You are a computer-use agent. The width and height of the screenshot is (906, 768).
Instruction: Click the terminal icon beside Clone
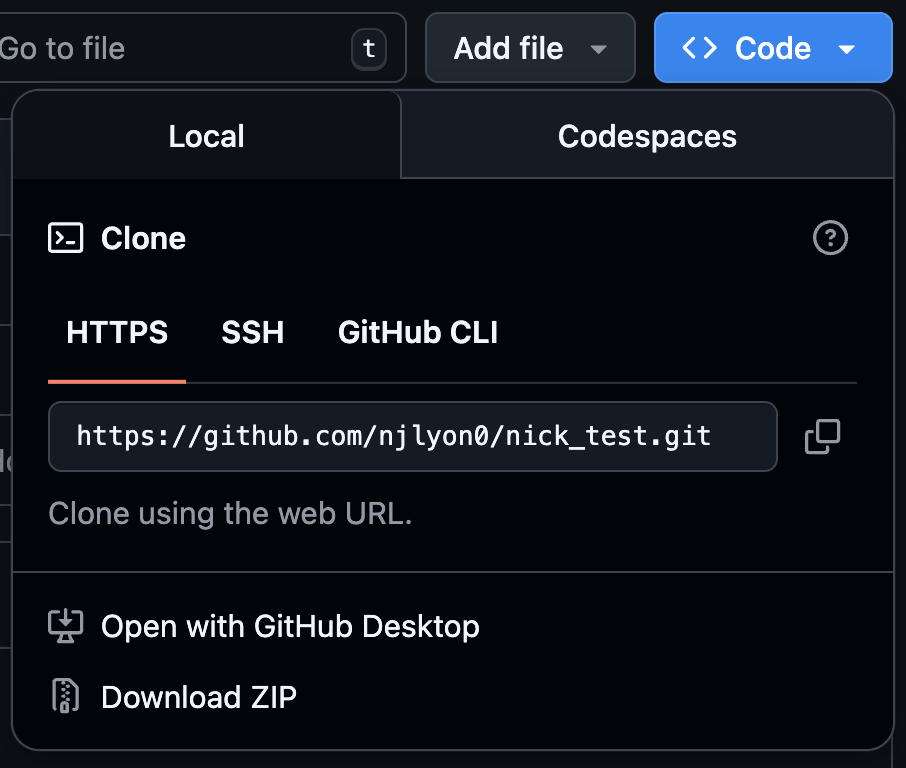(65, 238)
